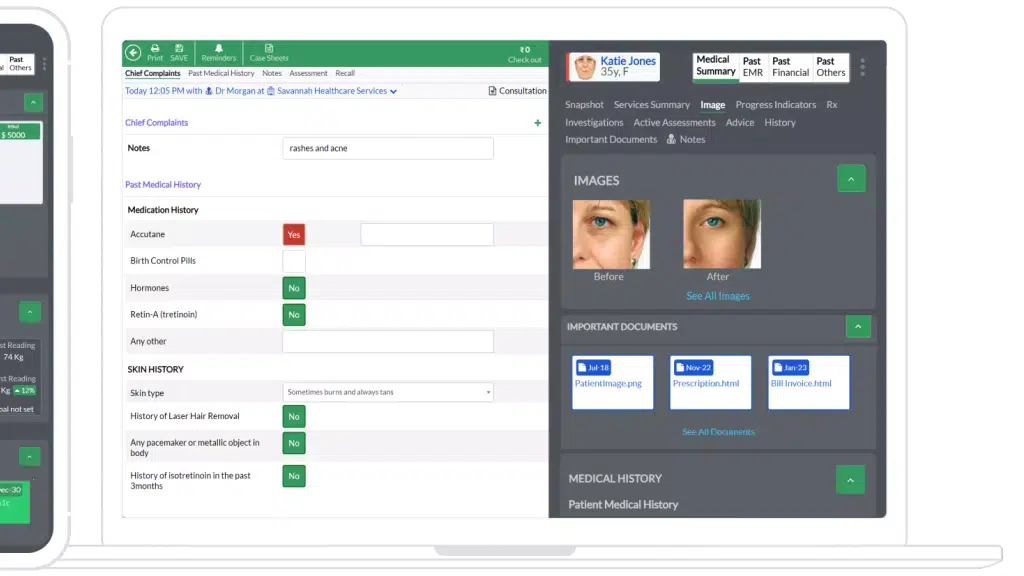Open the Assessment tab
This screenshot has height=576, width=1024.
click(x=308, y=73)
